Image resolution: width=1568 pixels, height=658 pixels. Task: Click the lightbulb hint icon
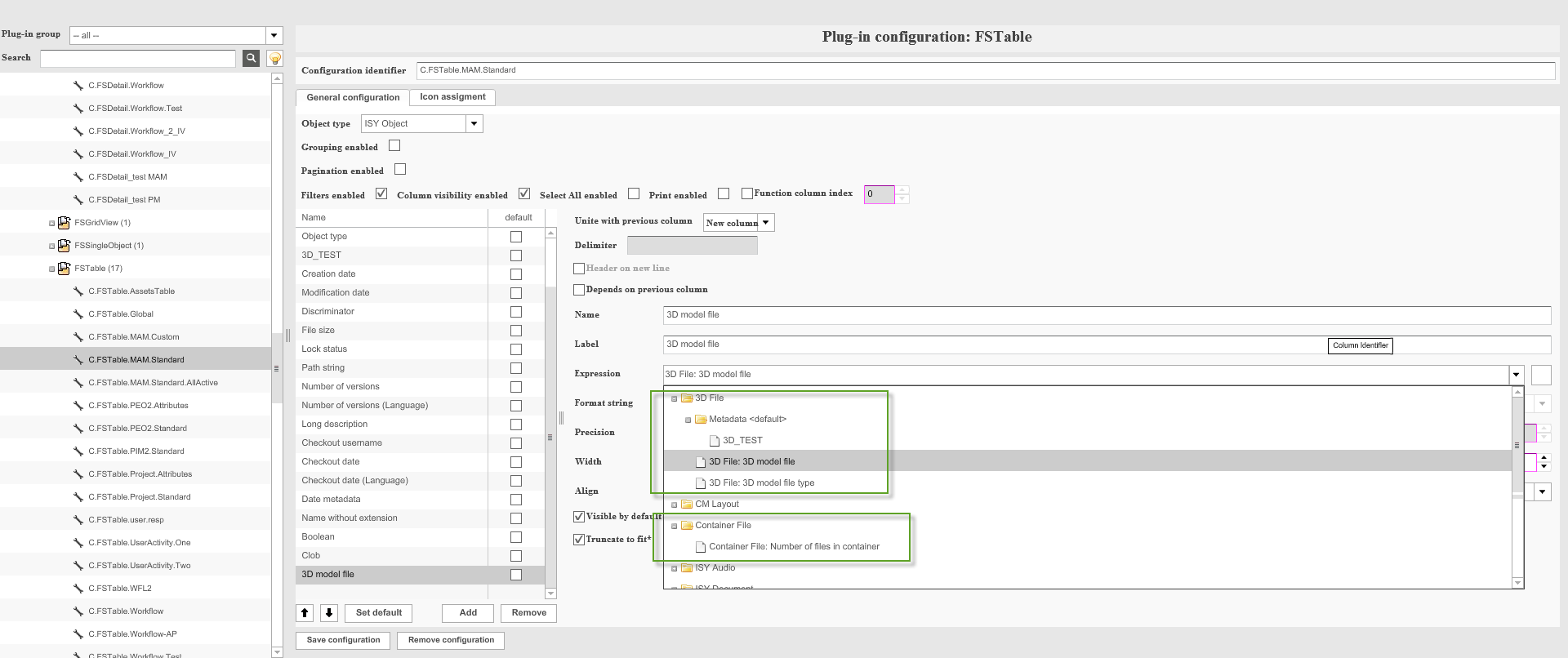(275, 58)
